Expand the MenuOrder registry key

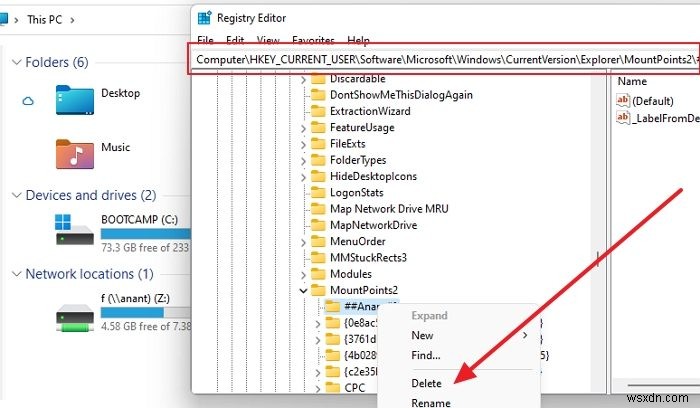(x=303, y=242)
